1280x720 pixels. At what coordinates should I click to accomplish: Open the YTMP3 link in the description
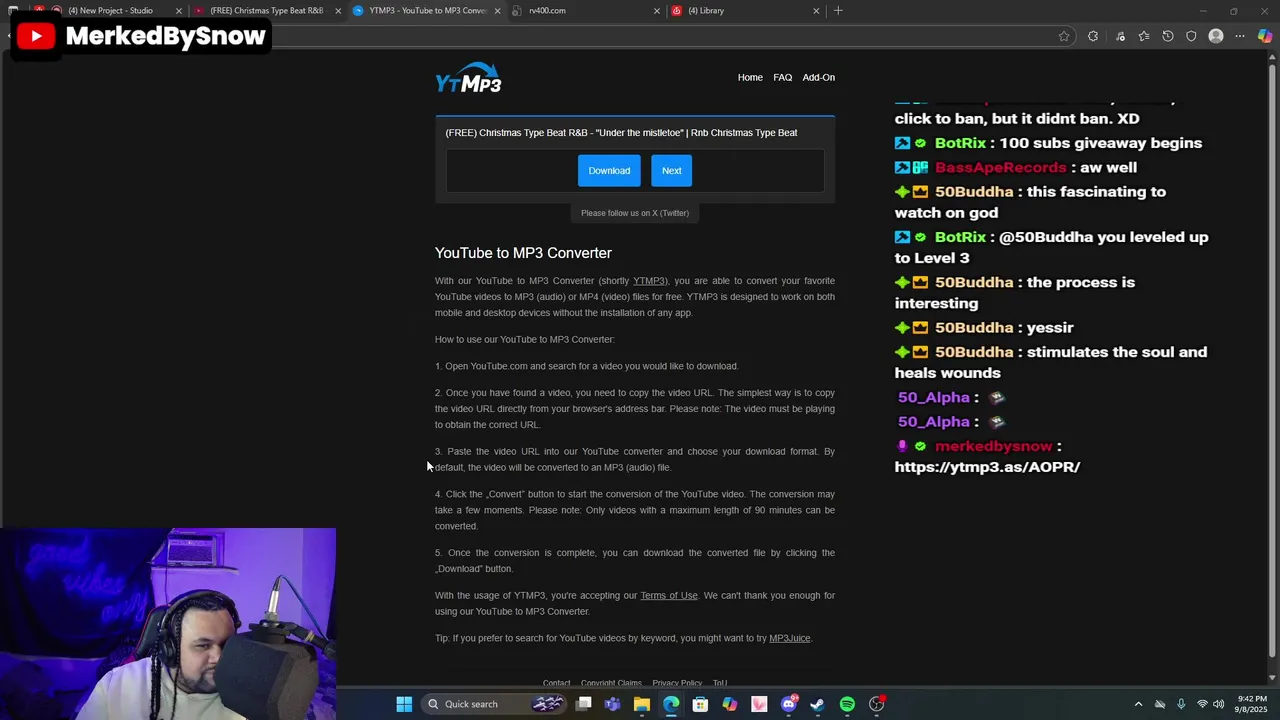point(649,281)
